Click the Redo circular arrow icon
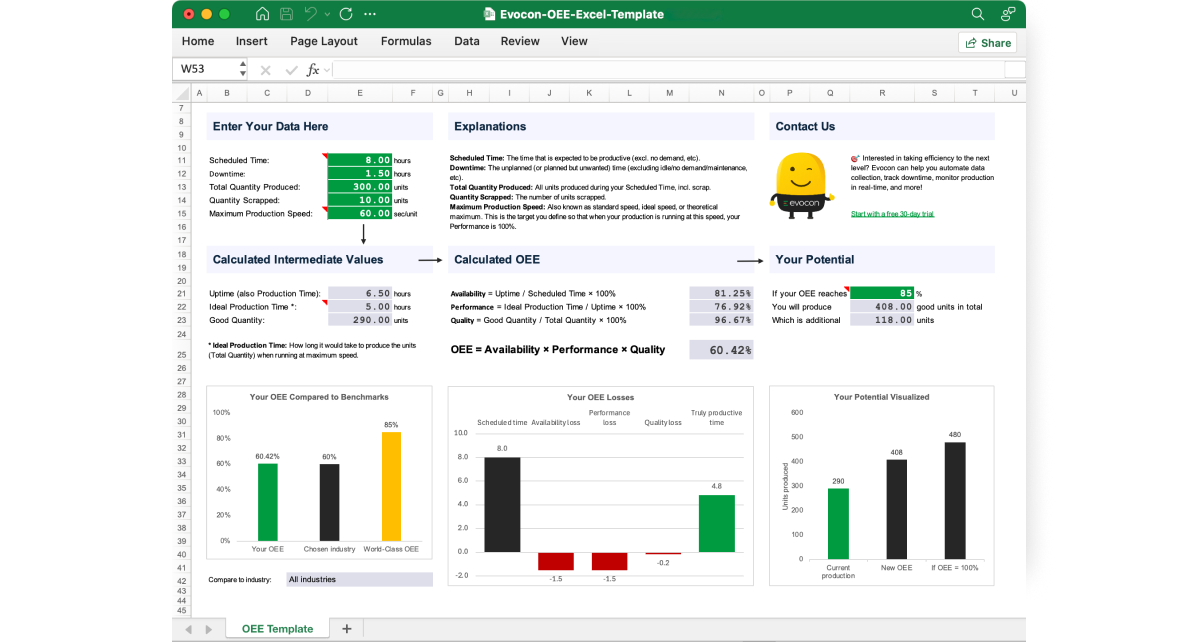The height and width of the screenshot is (642, 1198). click(346, 14)
